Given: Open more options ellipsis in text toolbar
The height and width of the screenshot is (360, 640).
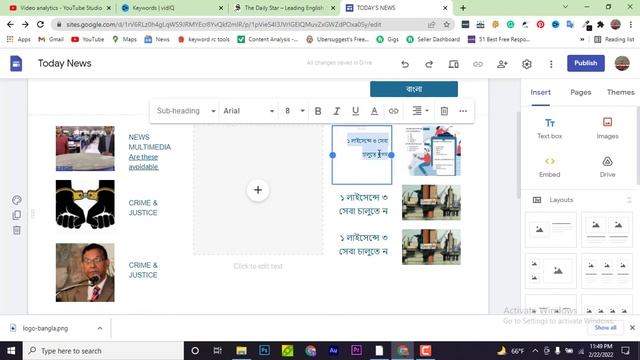Looking at the screenshot, I should pyautogui.click(x=463, y=111).
